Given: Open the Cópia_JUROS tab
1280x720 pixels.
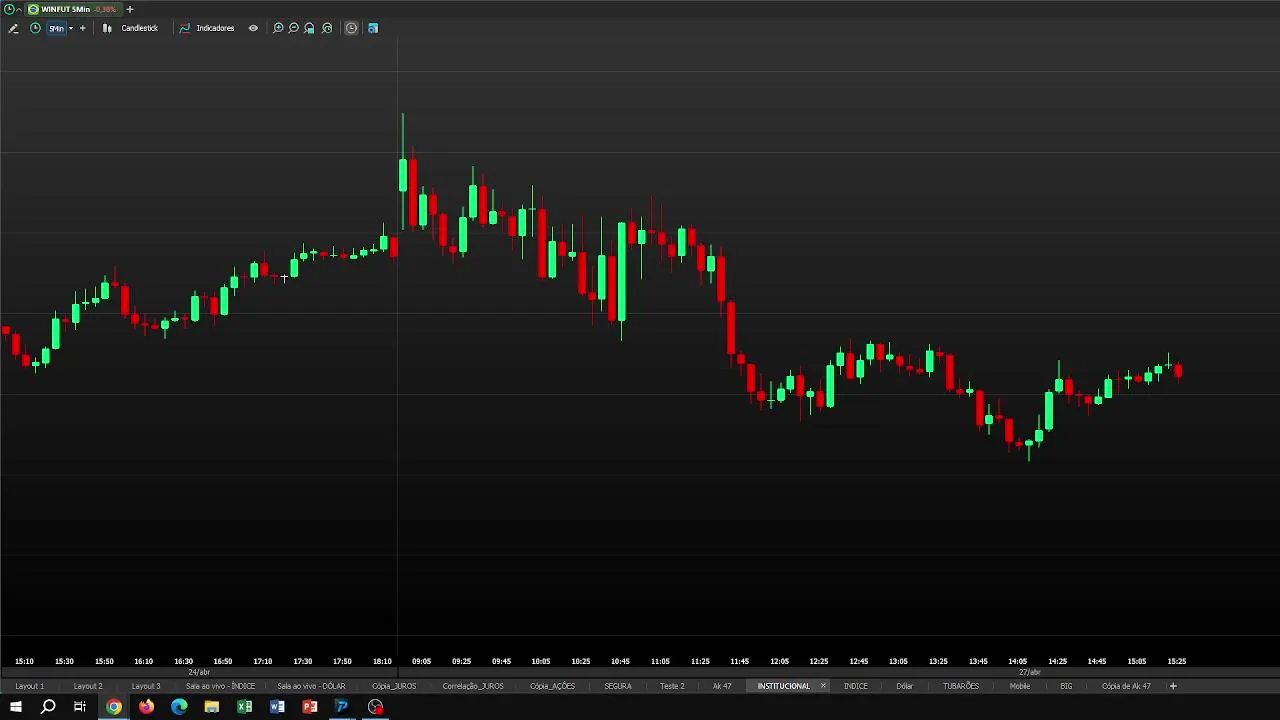Looking at the screenshot, I should (x=394, y=686).
